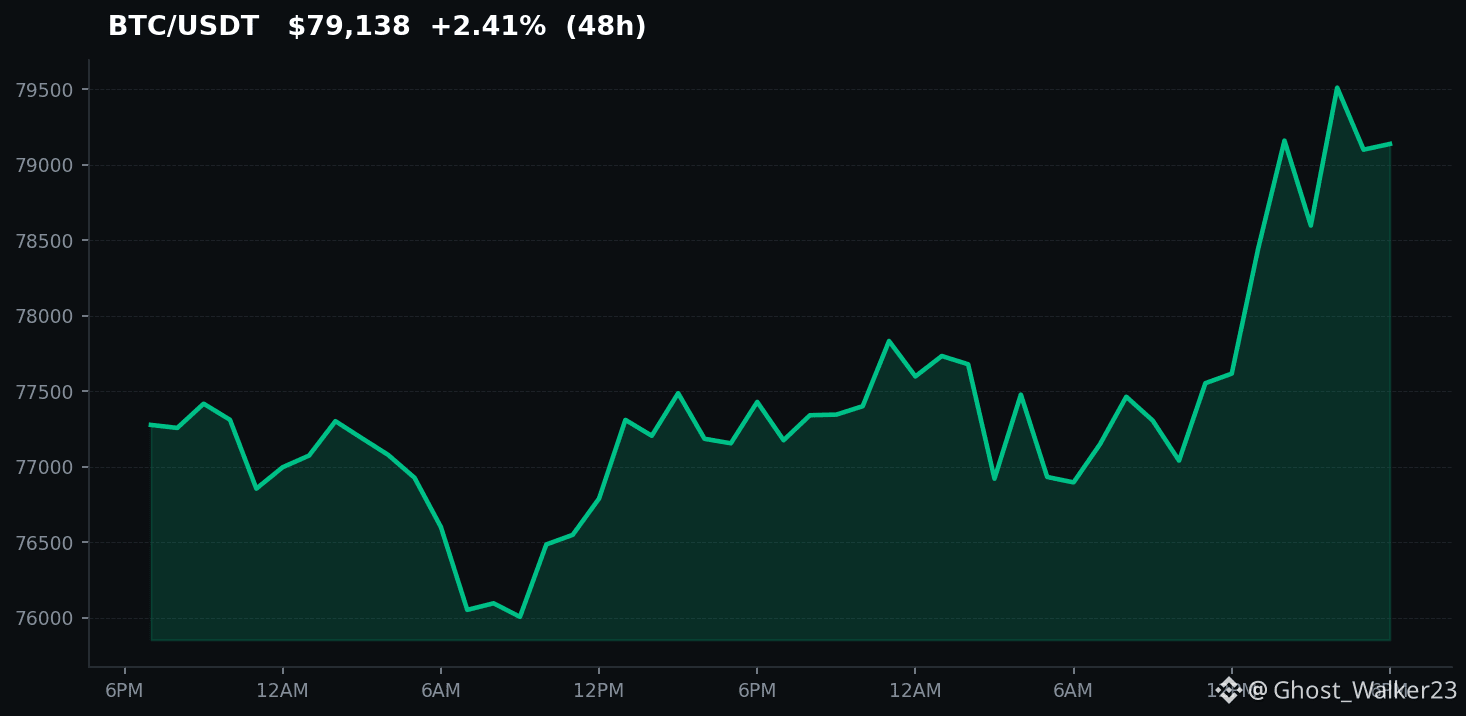
Task: Click the 77000 y-axis label
Action: [45, 468]
